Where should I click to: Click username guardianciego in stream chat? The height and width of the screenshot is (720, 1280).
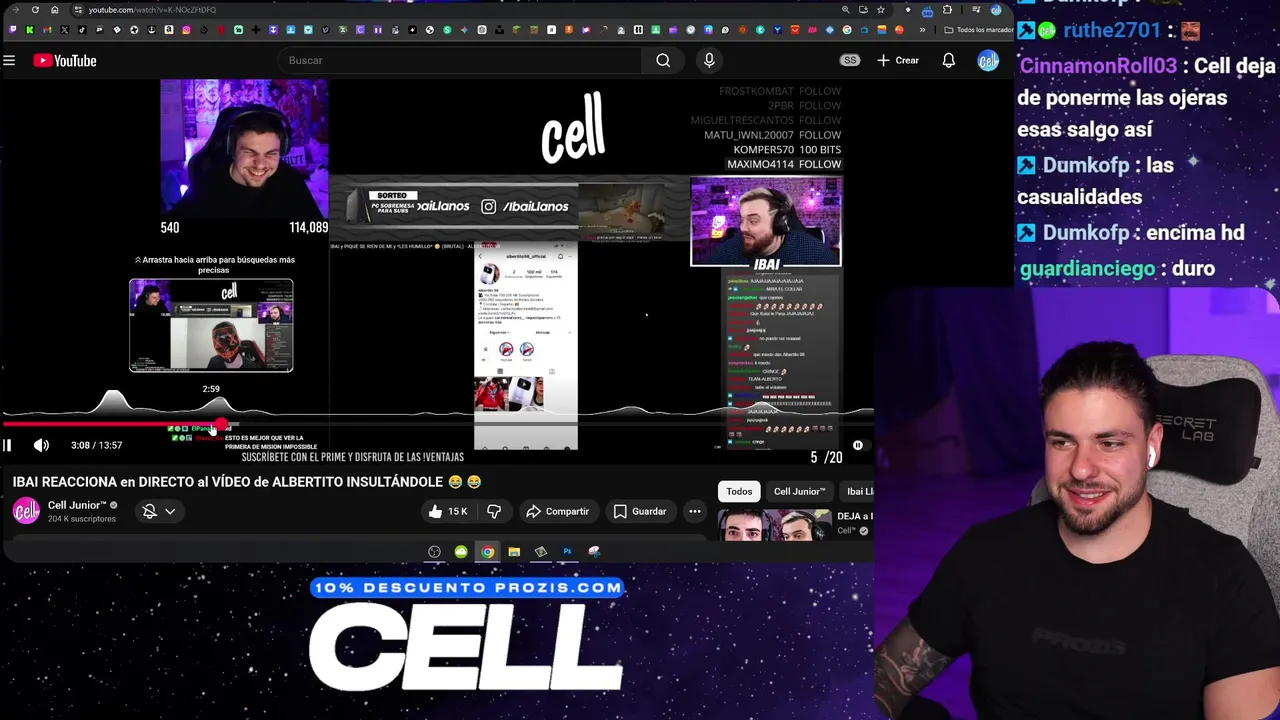(1087, 268)
